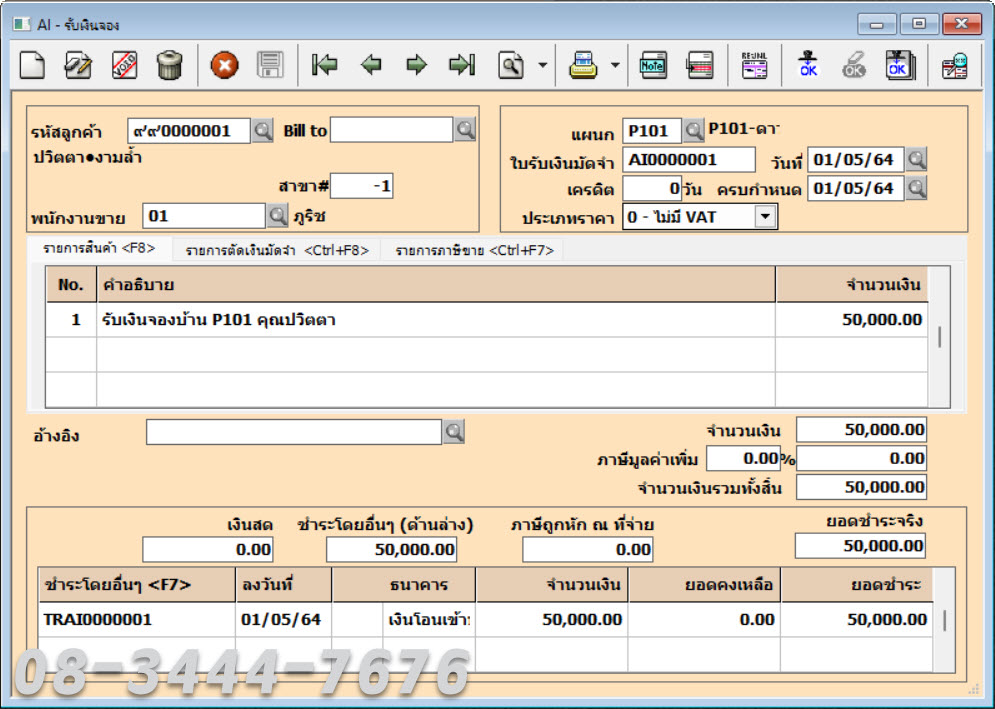The width and height of the screenshot is (995, 709).
Task: Click the คำอธิบาย column header
Action: [436, 284]
